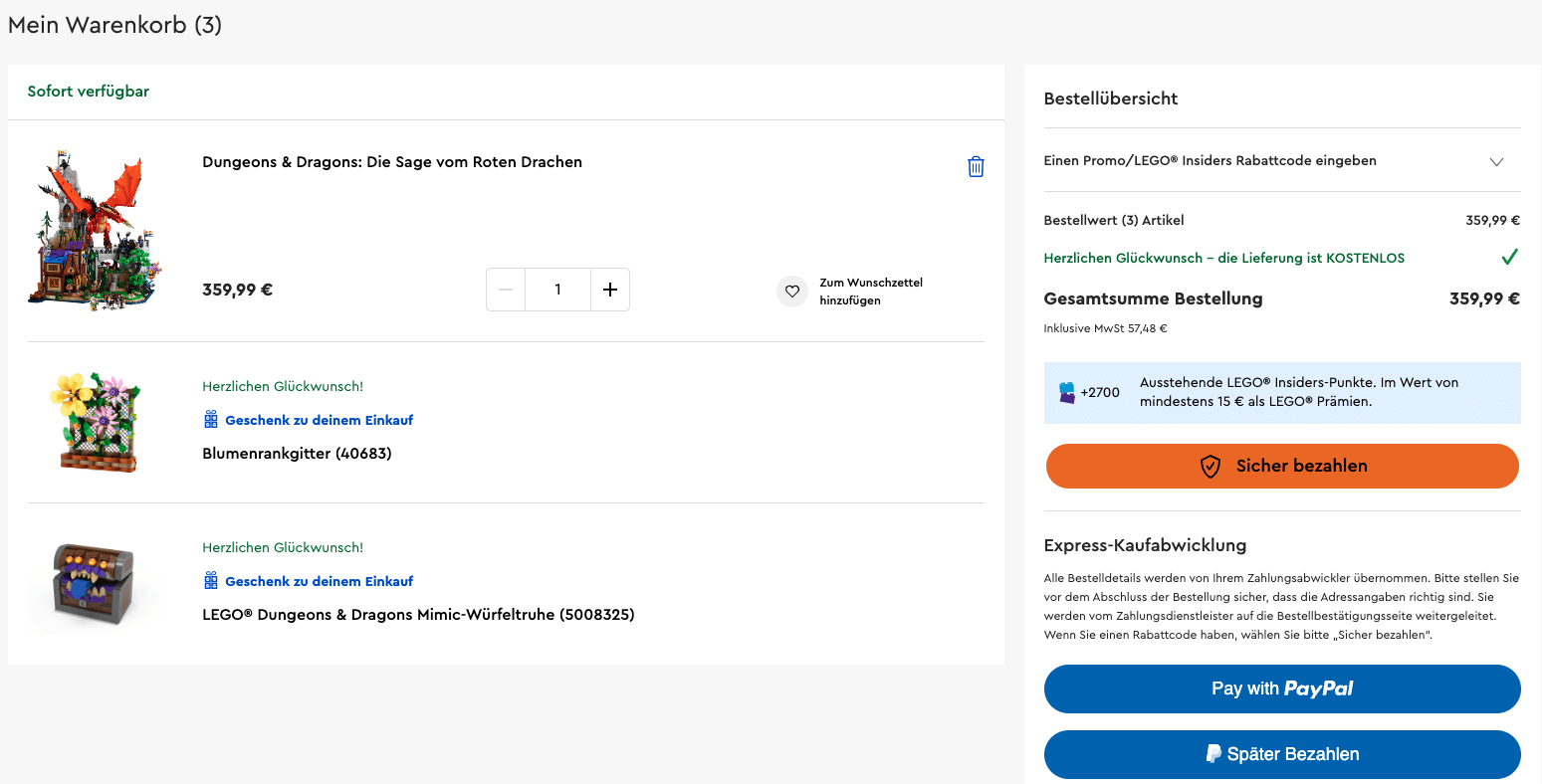This screenshot has height=784, width=1542.
Task: Click the quantity input field showing 1
Action: (x=557, y=290)
